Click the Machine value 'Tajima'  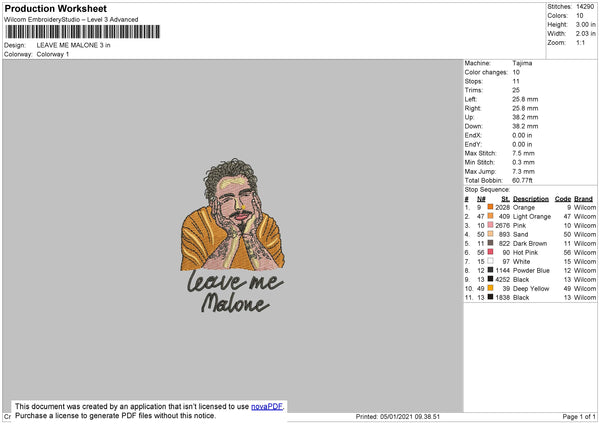coord(522,63)
